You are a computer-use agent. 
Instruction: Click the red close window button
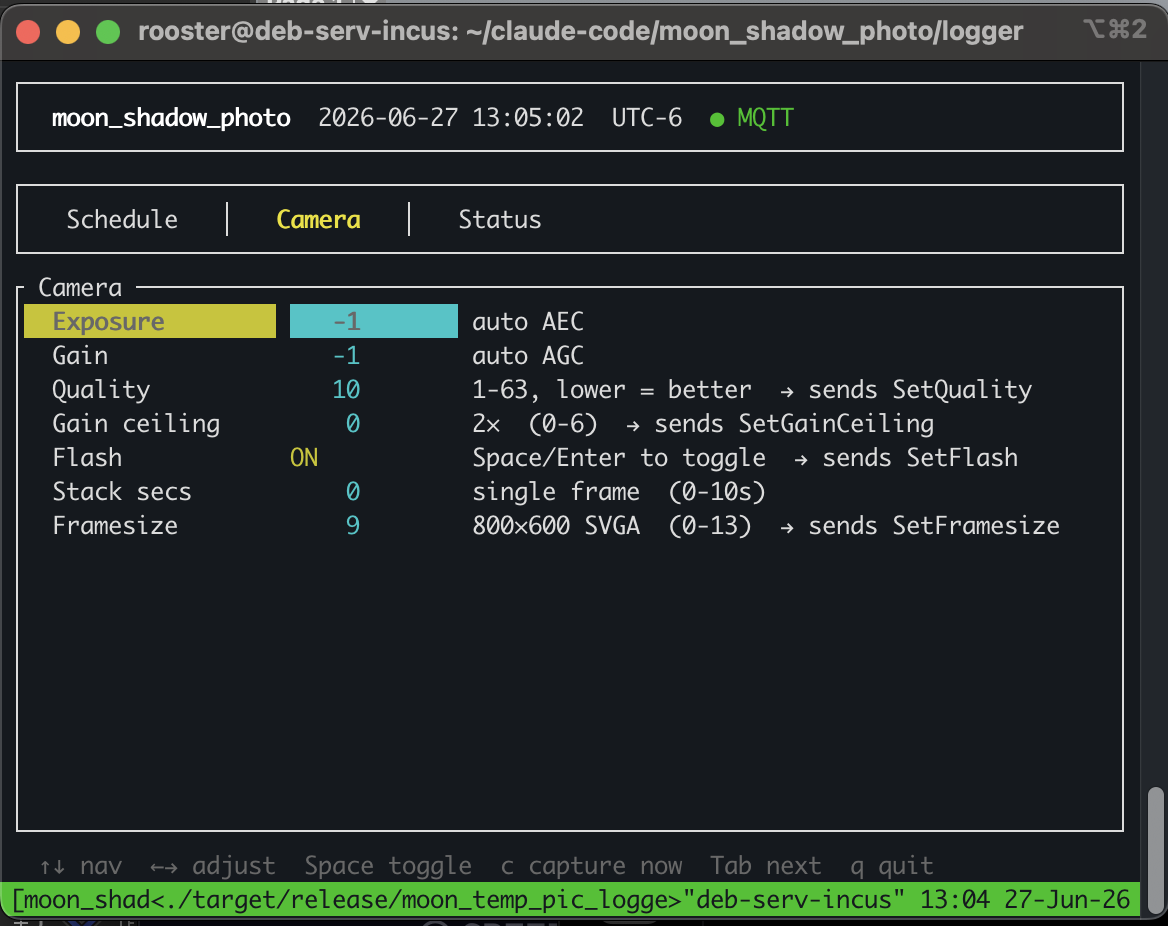pos(28,32)
